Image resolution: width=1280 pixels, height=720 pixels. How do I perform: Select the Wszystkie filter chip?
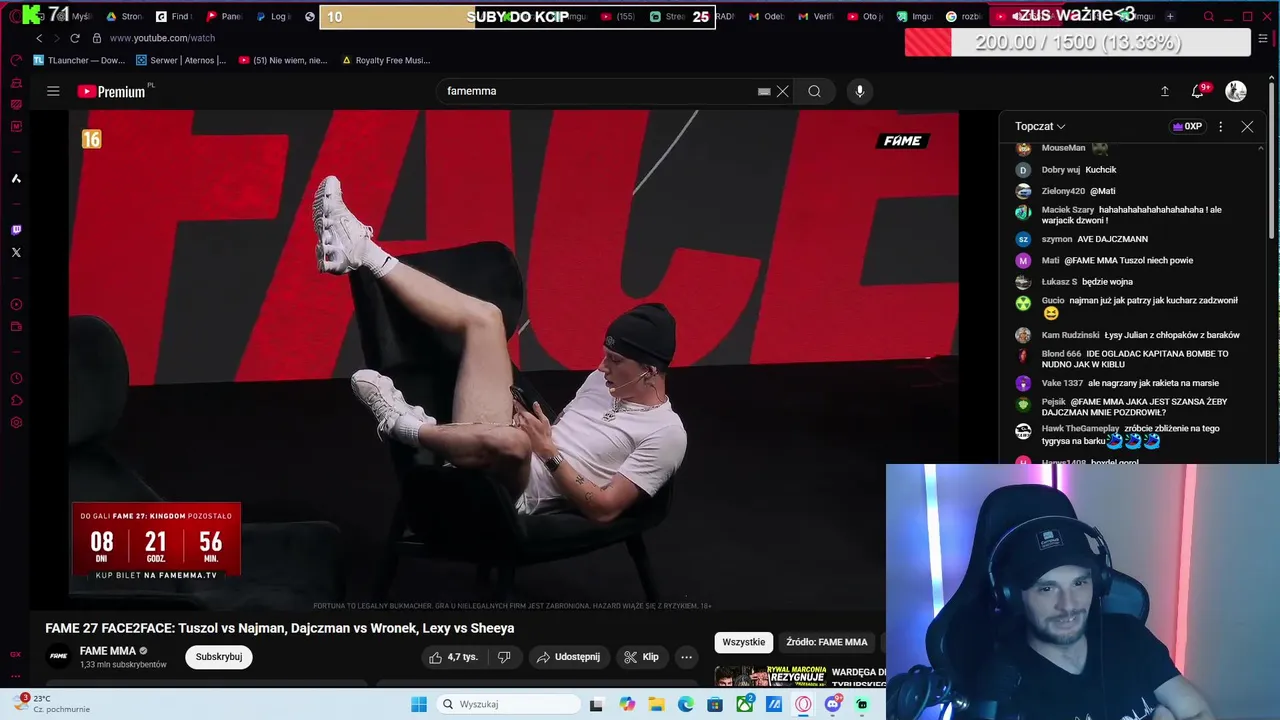pos(744,642)
